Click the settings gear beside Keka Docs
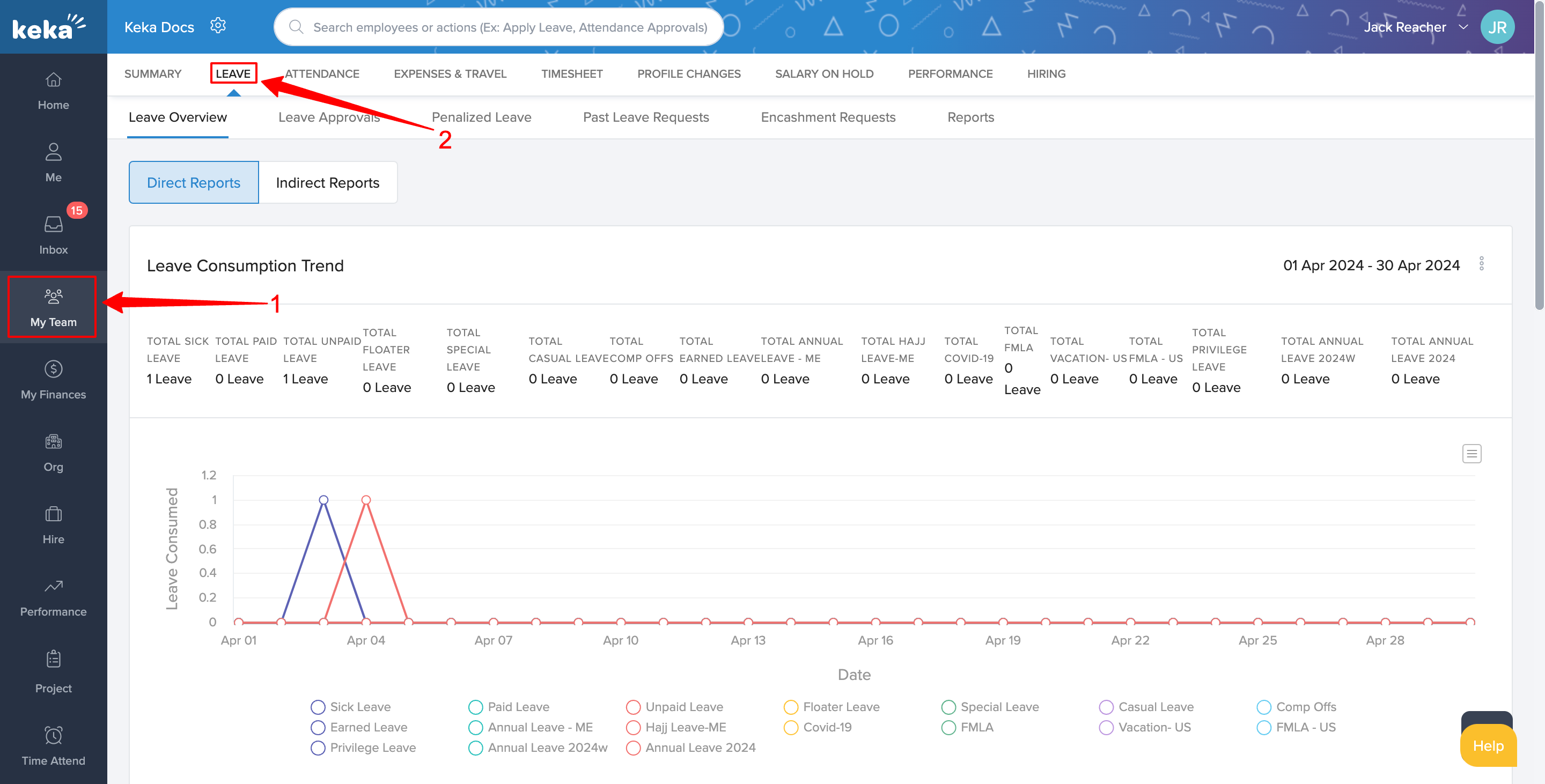 tap(218, 26)
